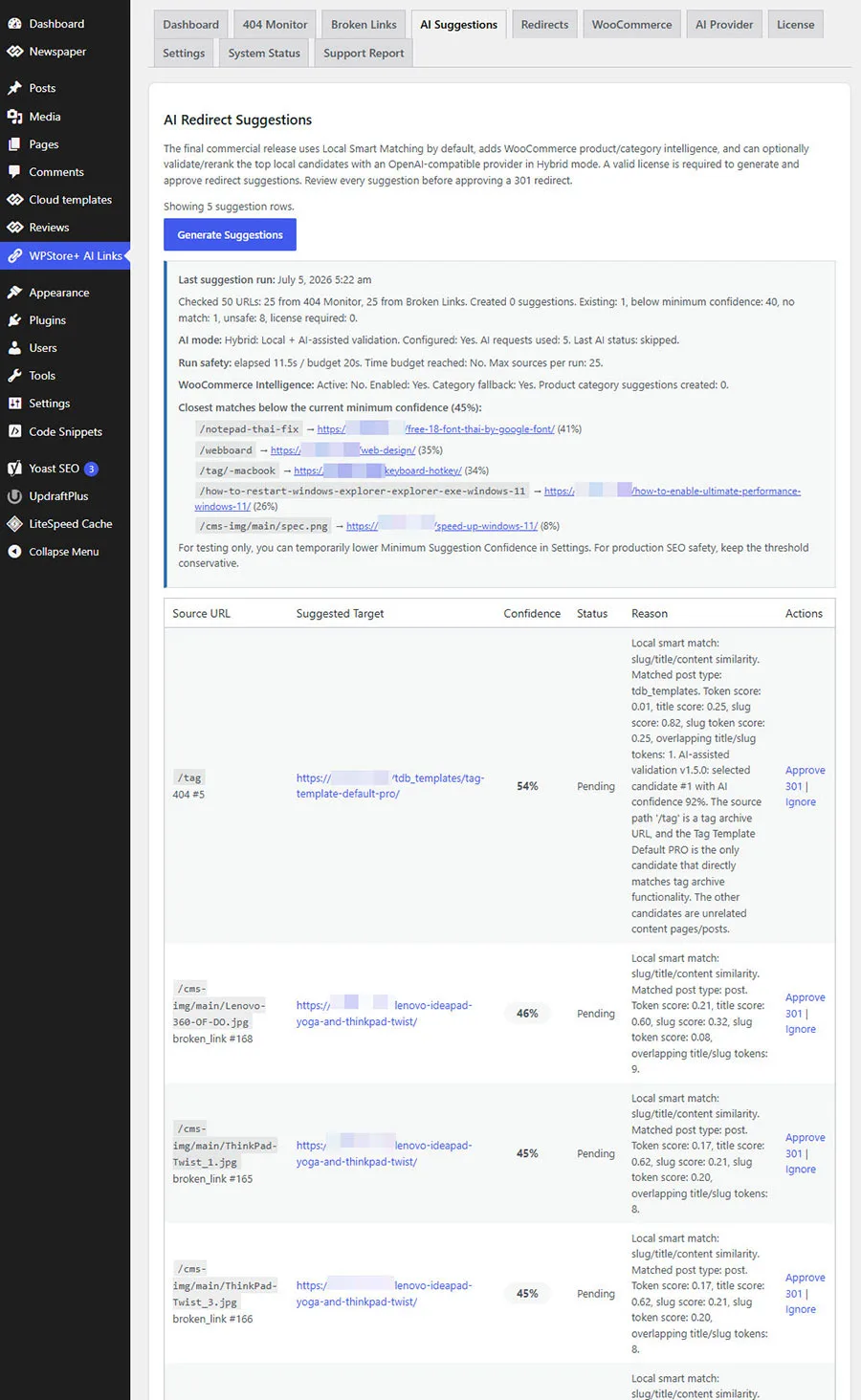The image size is (861, 1400).
Task: Click the Cloud templates icon
Action: [14, 200]
